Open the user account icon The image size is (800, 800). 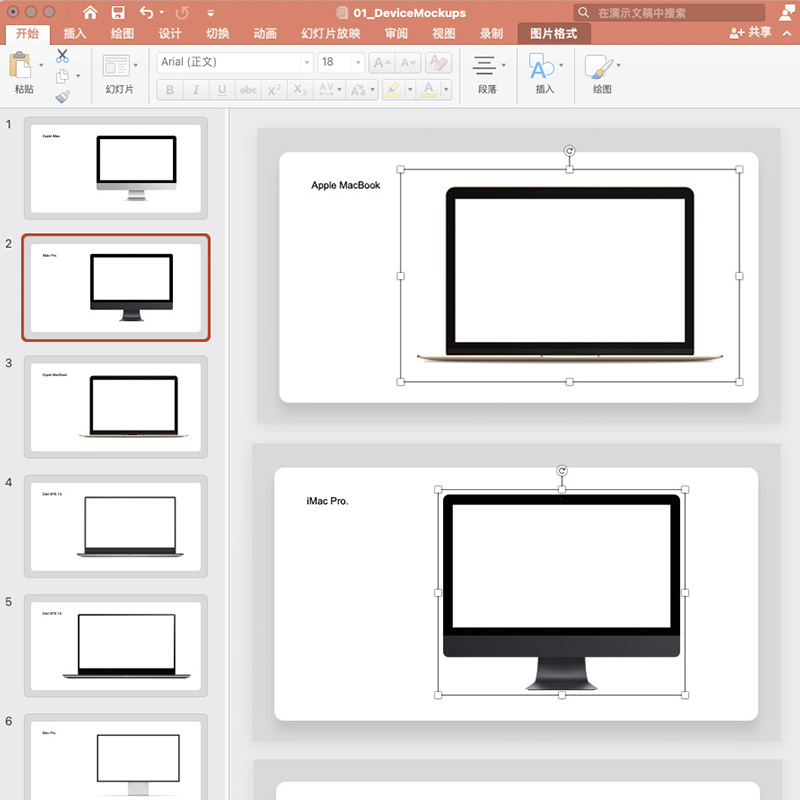tap(788, 12)
